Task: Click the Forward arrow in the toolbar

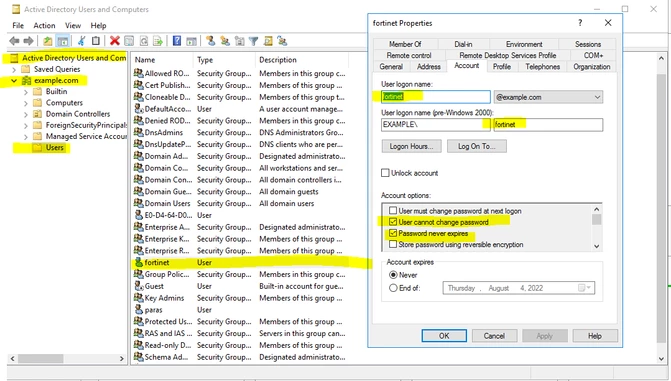Action: (29, 41)
